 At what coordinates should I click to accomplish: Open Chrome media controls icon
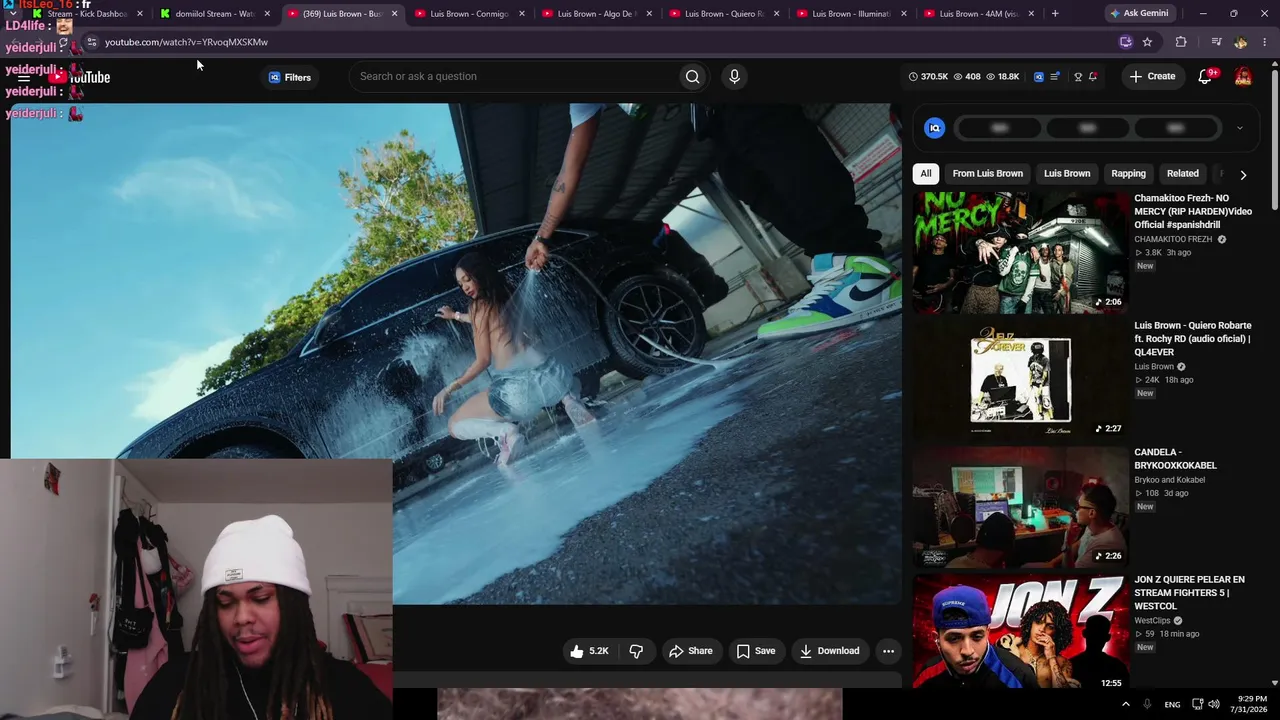[x=1216, y=42]
